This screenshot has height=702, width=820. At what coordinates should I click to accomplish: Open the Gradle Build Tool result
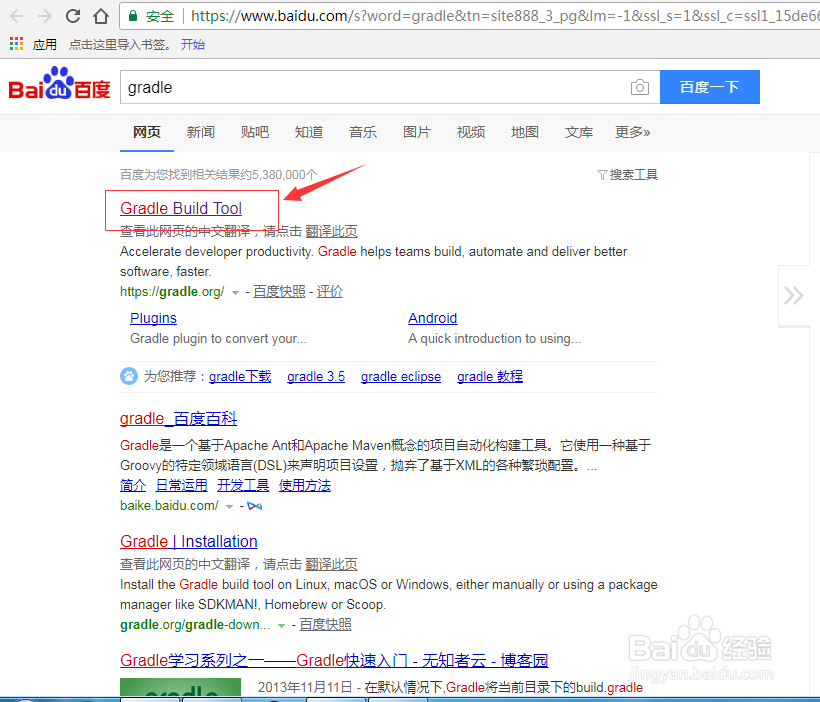pos(181,208)
